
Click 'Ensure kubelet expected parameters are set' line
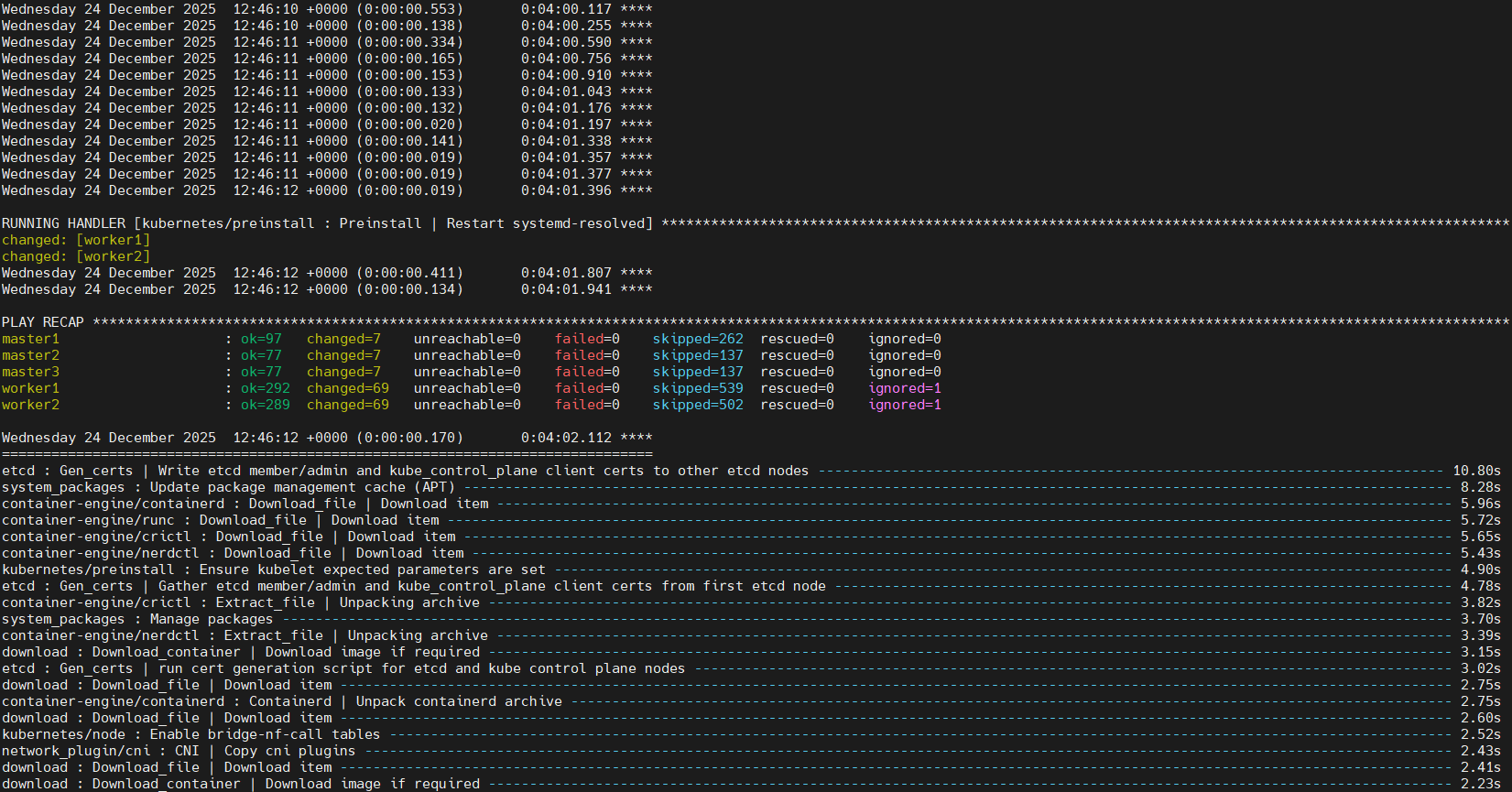pos(751,570)
